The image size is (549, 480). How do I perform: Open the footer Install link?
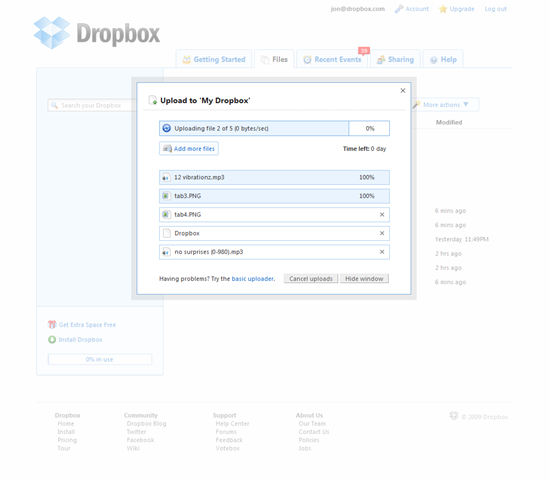click(66, 432)
